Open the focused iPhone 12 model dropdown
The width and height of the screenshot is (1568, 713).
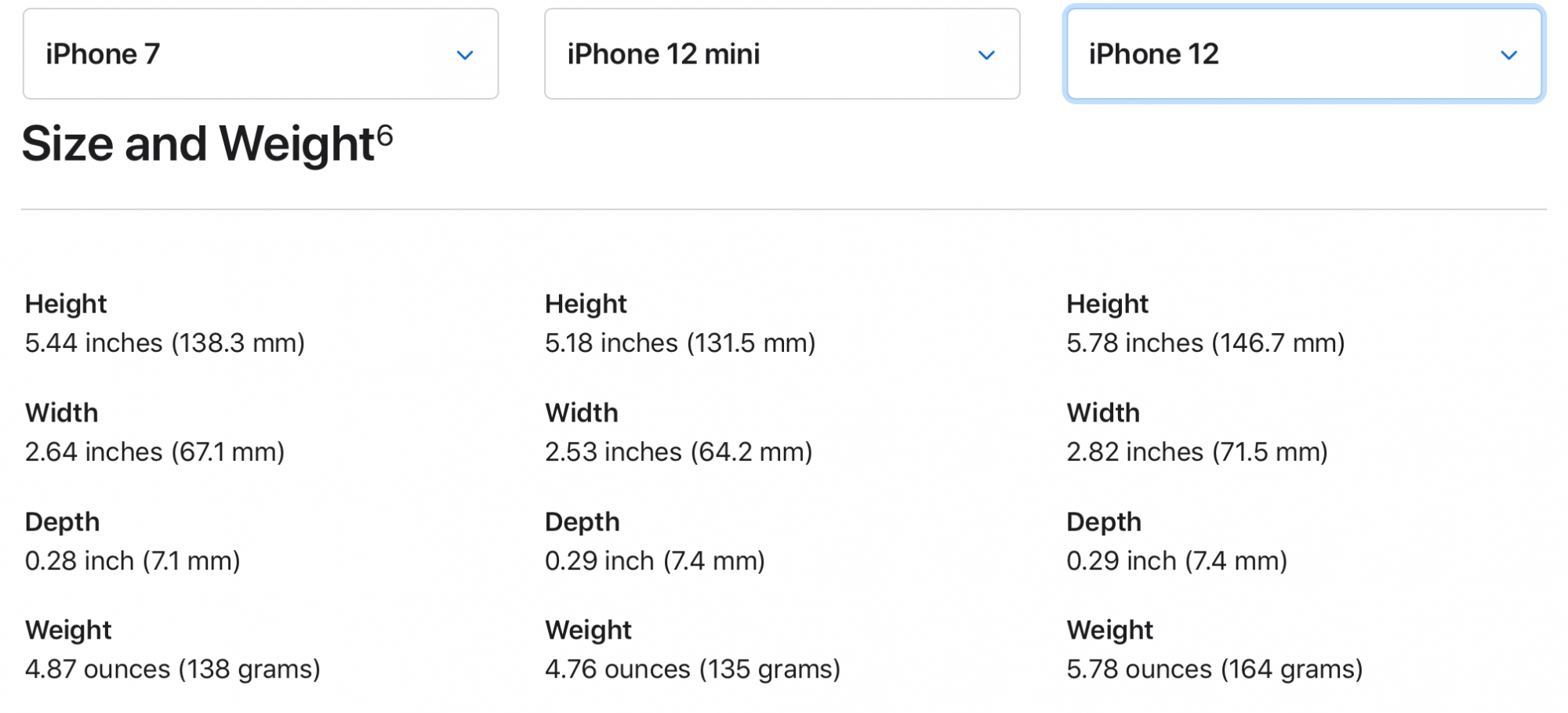[x=1304, y=54]
